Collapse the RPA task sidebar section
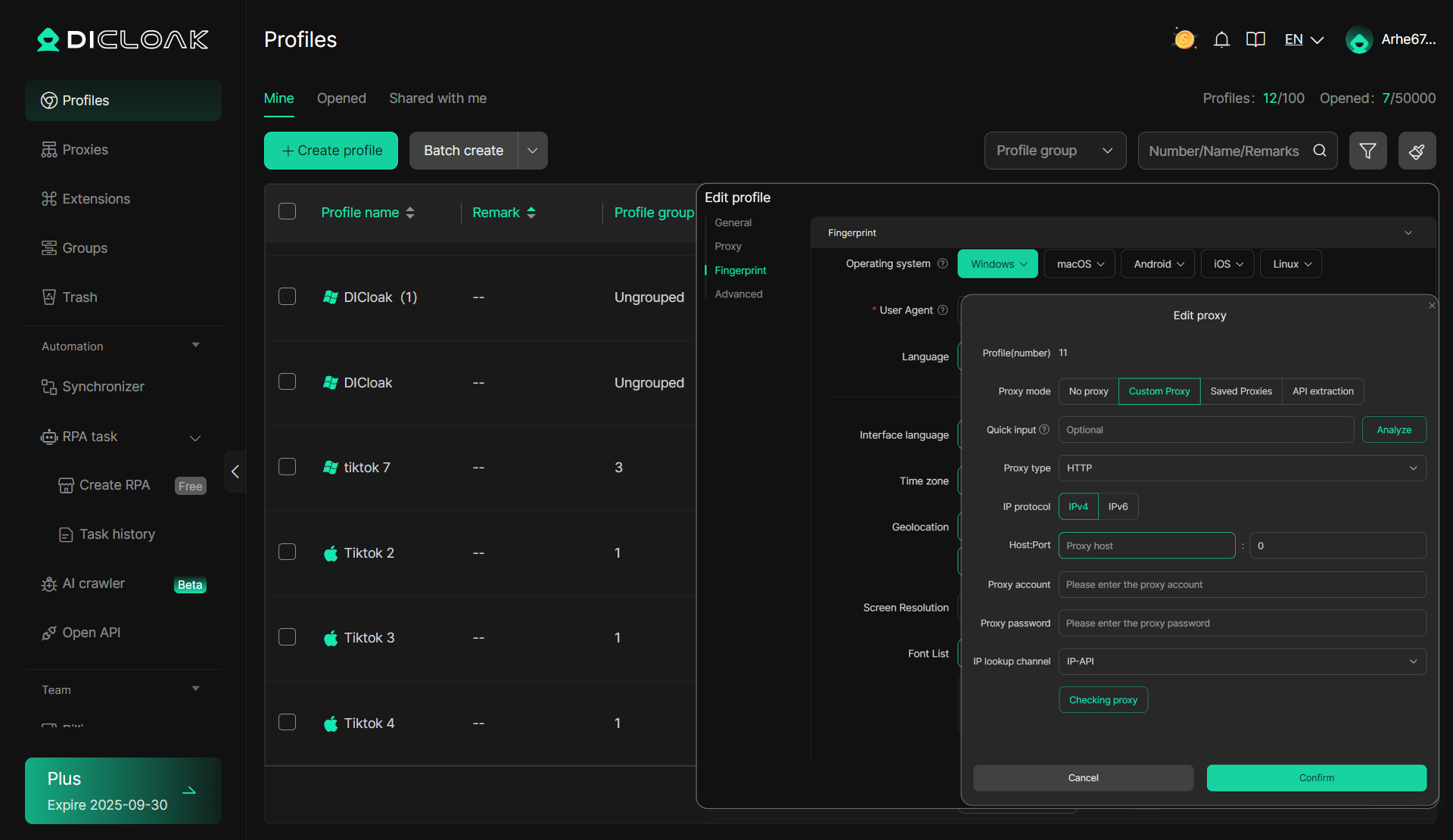Screen dimensions: 1453x840 [x=195, y=437]
